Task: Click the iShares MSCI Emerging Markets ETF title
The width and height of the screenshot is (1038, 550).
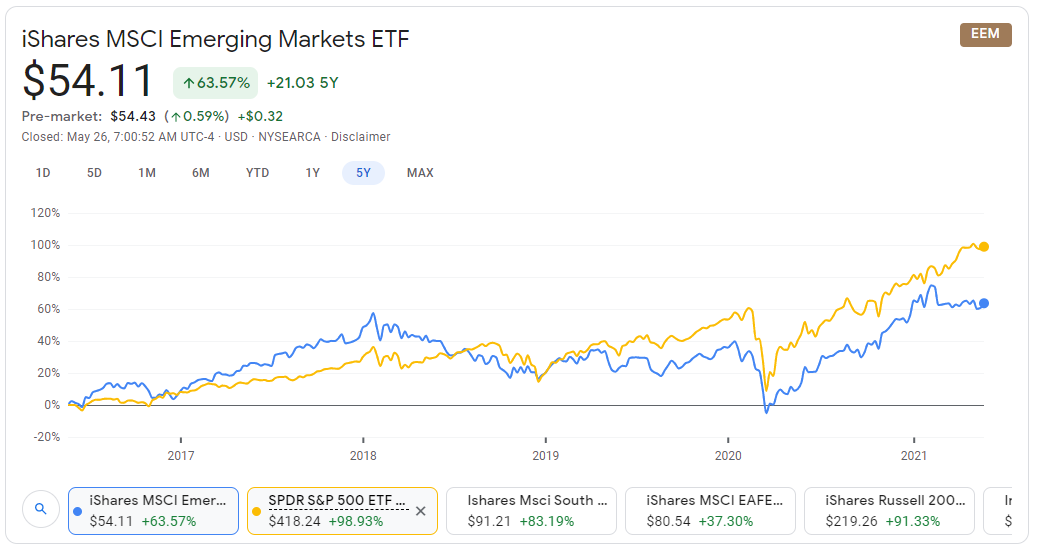Action: coord(215,39)
